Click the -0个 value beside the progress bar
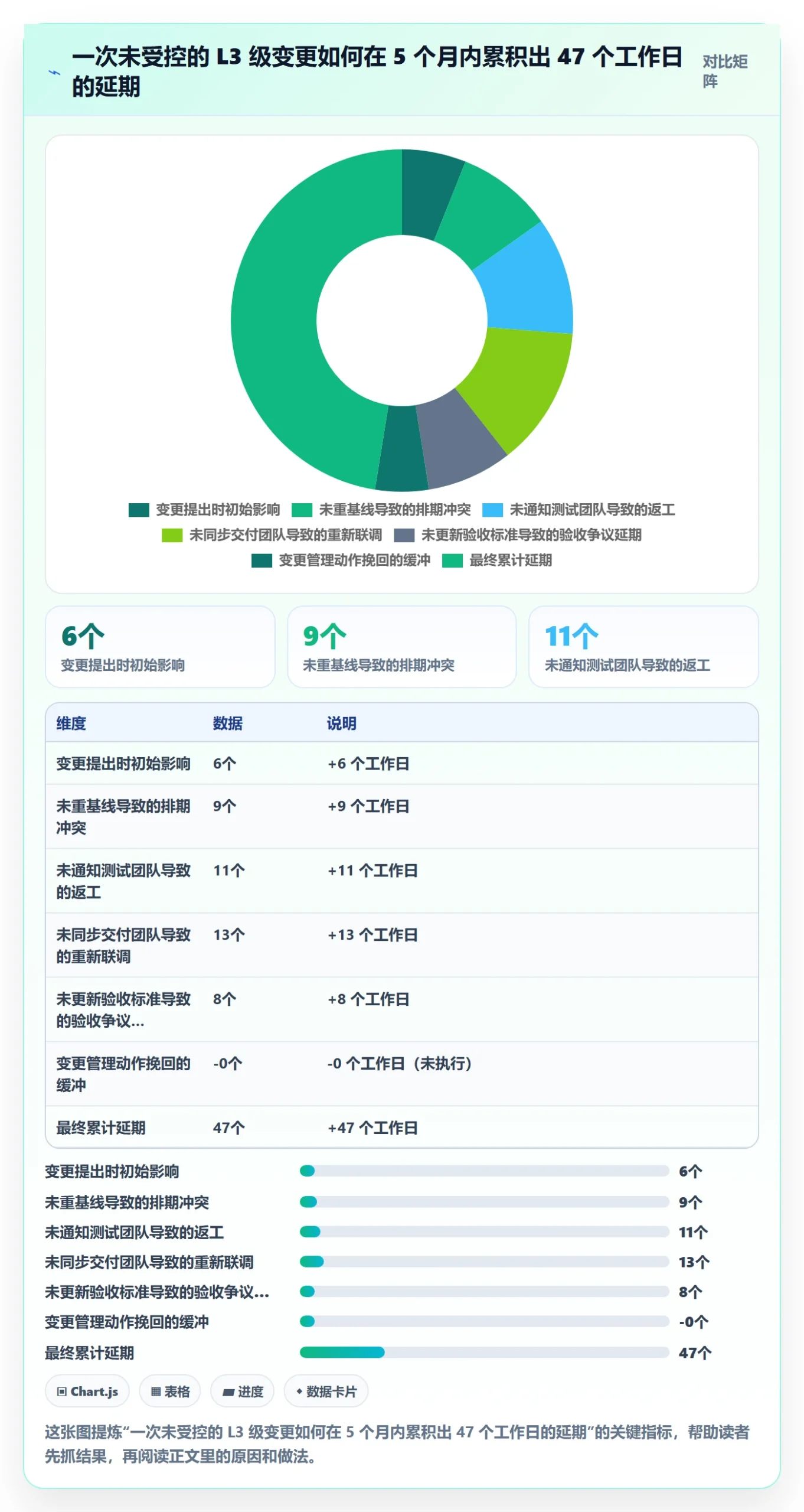 click(694, 1322)
